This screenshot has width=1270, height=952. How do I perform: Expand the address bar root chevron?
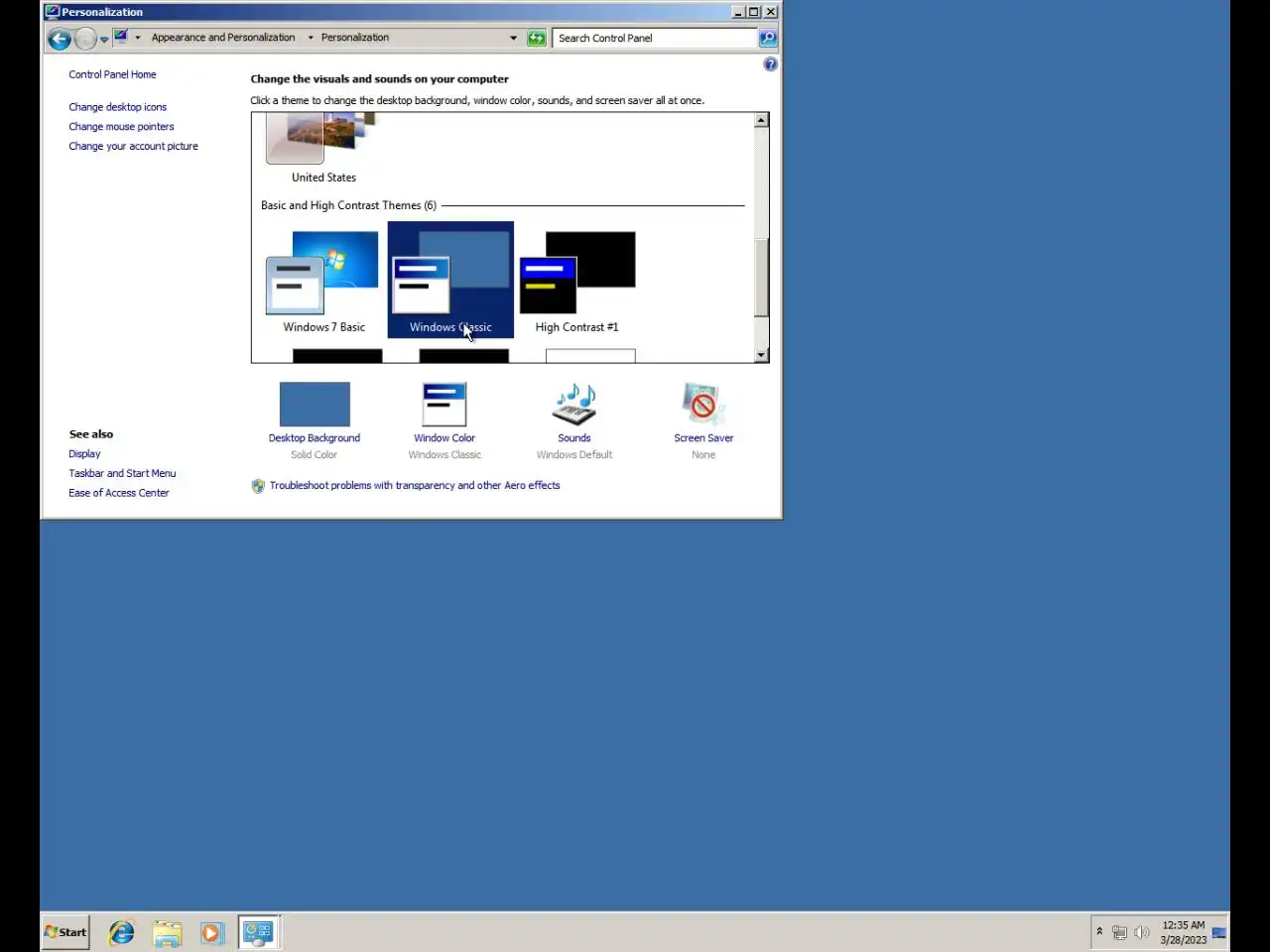(x=138, y=38)
